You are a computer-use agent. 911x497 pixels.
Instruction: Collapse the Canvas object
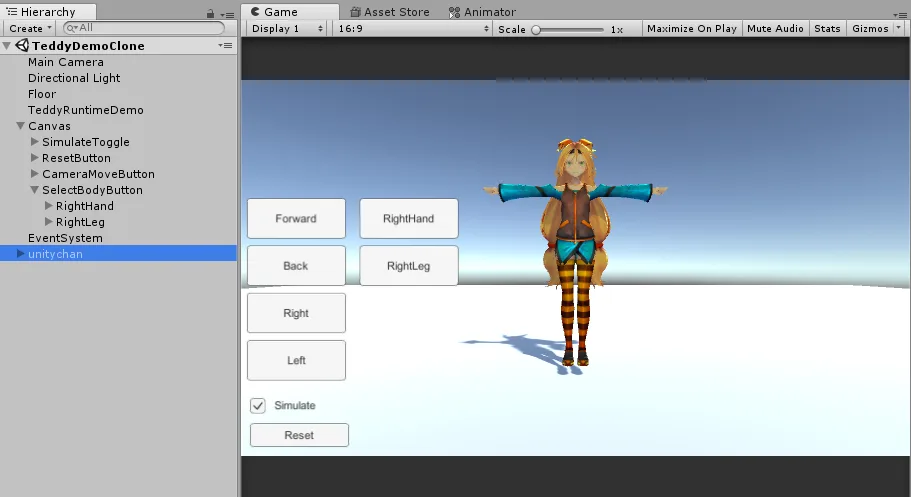[20, 126]
